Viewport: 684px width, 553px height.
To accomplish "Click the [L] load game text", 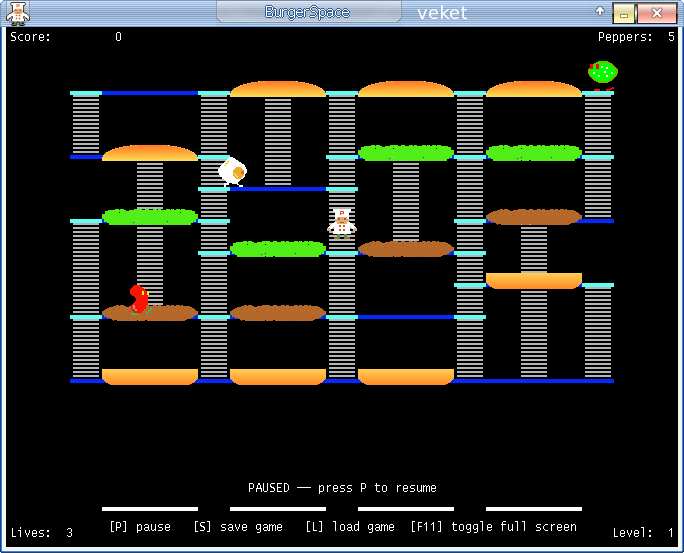I will pyautogui.click(x=350, y=527).
